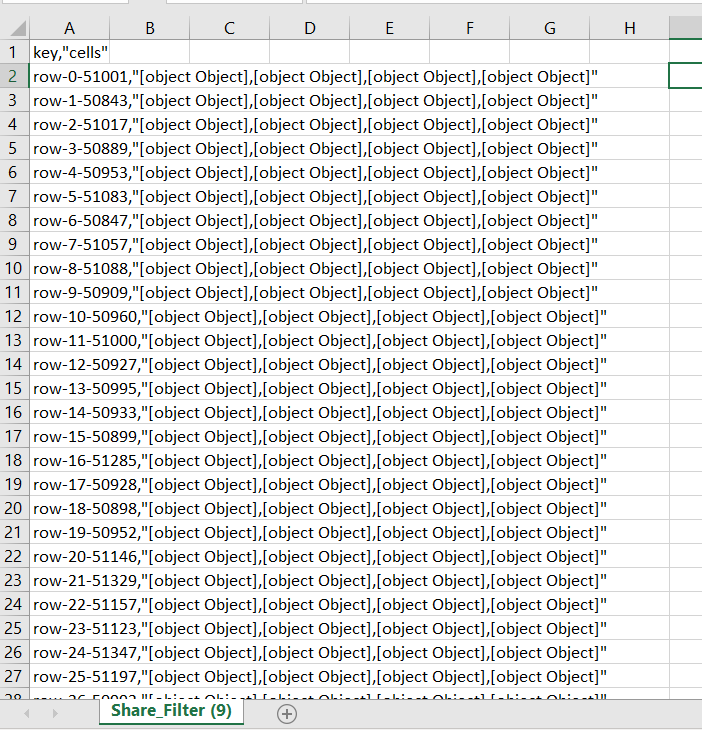Select row 3 header
The width and height of the screenshot is (702, 730).
(14, 100)
